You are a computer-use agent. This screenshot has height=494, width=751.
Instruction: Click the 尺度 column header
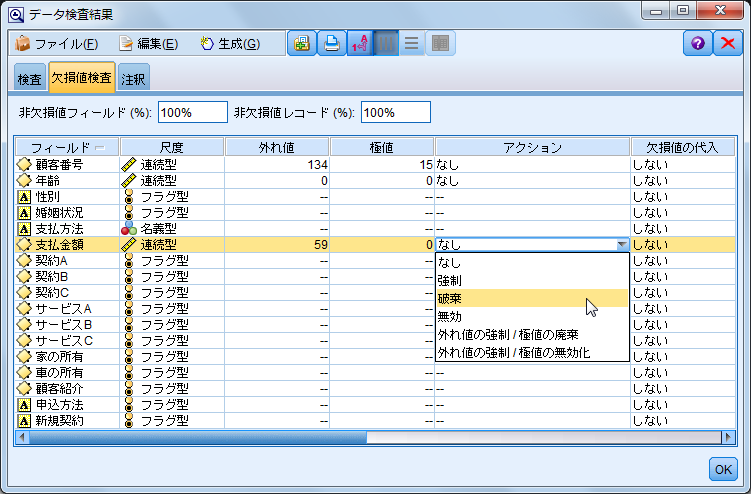pyautogui.click(x=172, y=147)
